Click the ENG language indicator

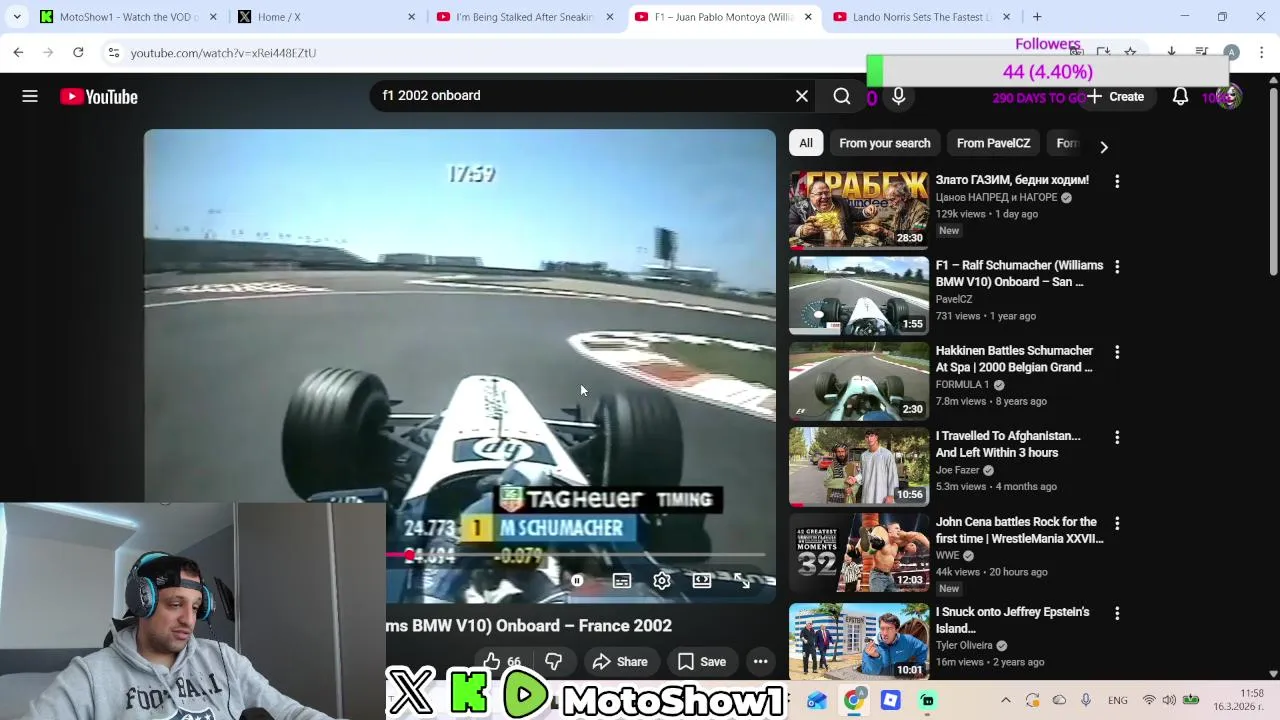tap(1118, 701)
